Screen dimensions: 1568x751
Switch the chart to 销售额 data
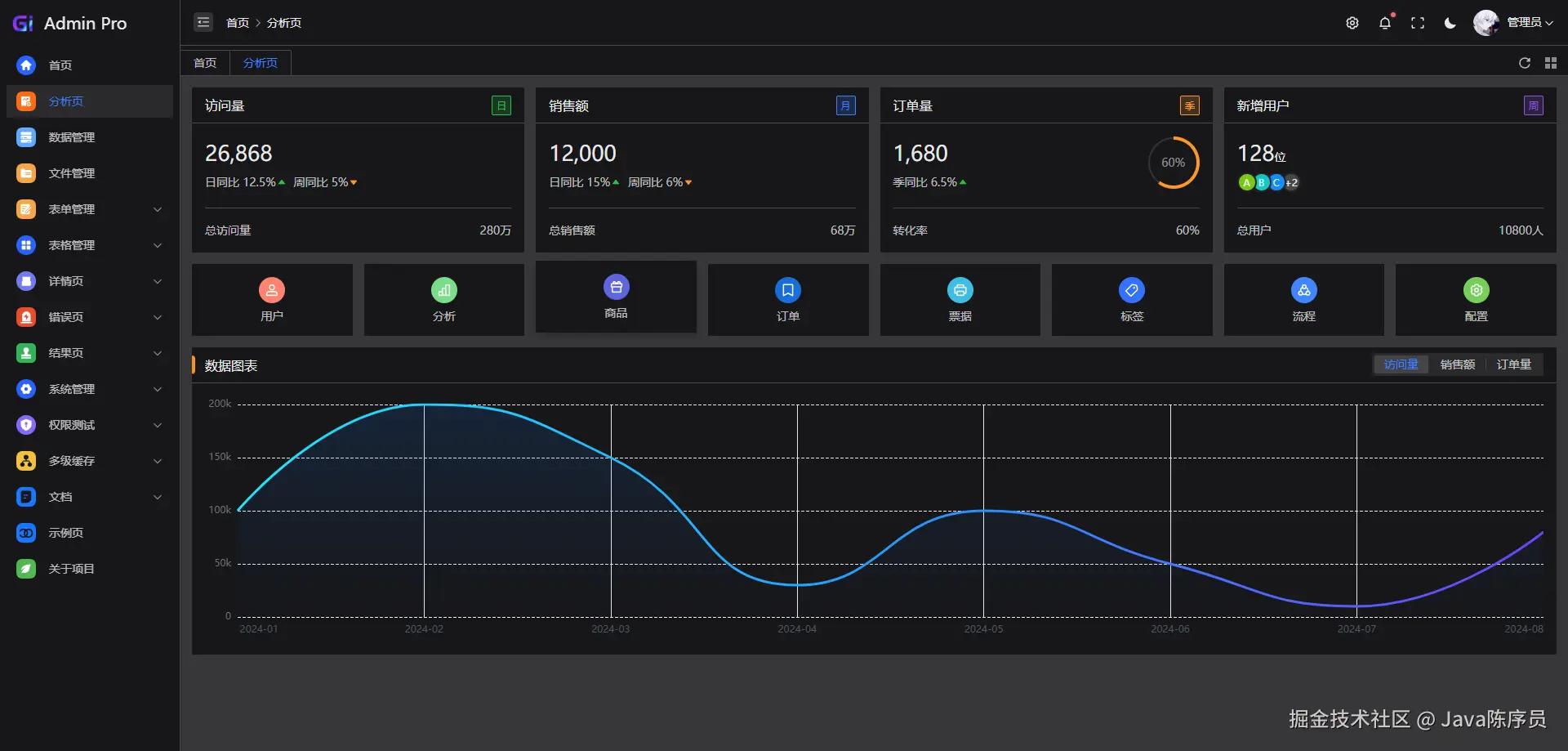point(1458,364)
